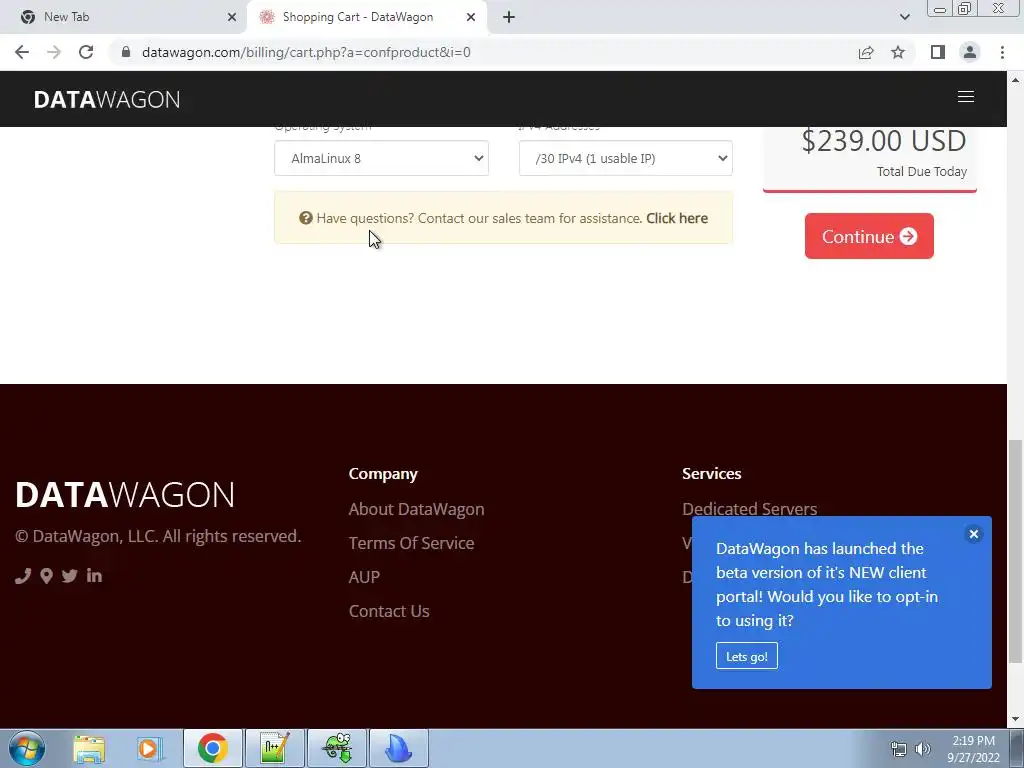Open the /30 IPv4 addresses dropdown

pos(626,158)
